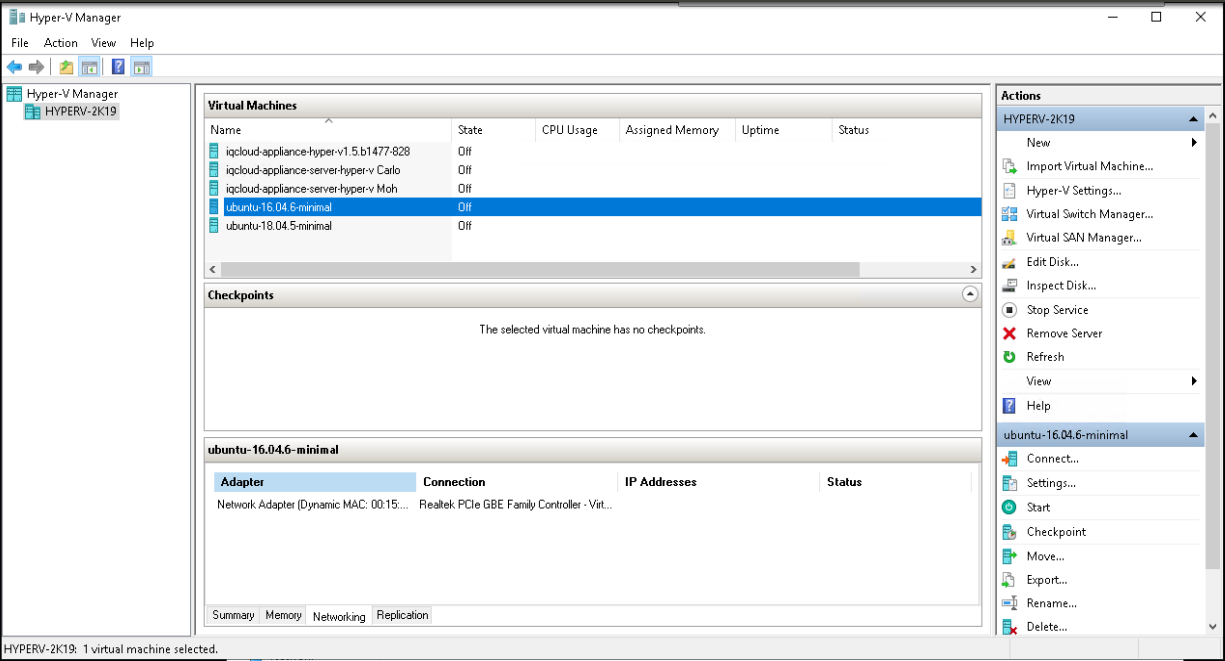Click the blue Help icon in the toolbar
The image size is (1225, 661).
[x=118, y=67]
